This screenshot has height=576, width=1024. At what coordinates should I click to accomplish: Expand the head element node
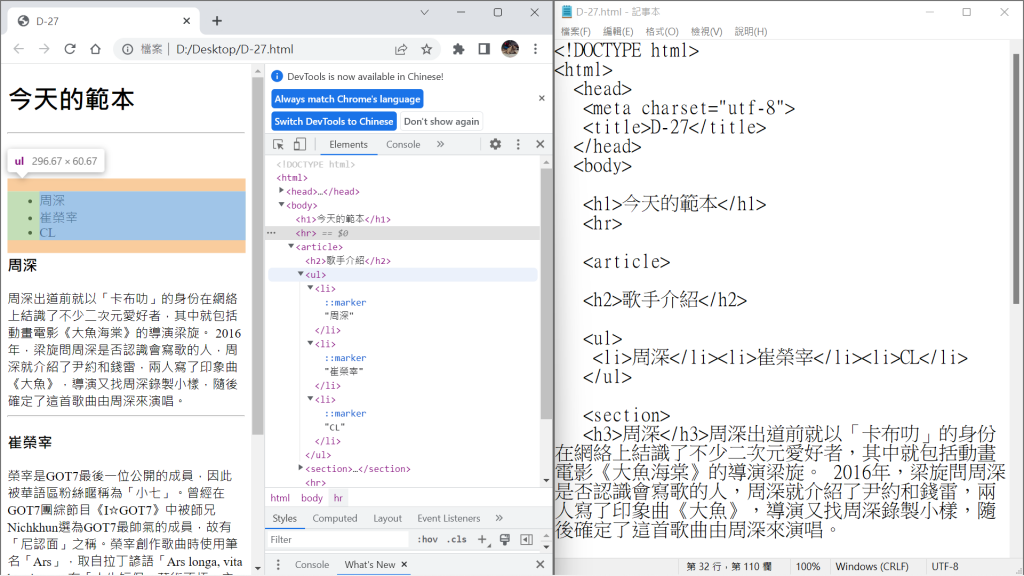[x=281, y=191]
